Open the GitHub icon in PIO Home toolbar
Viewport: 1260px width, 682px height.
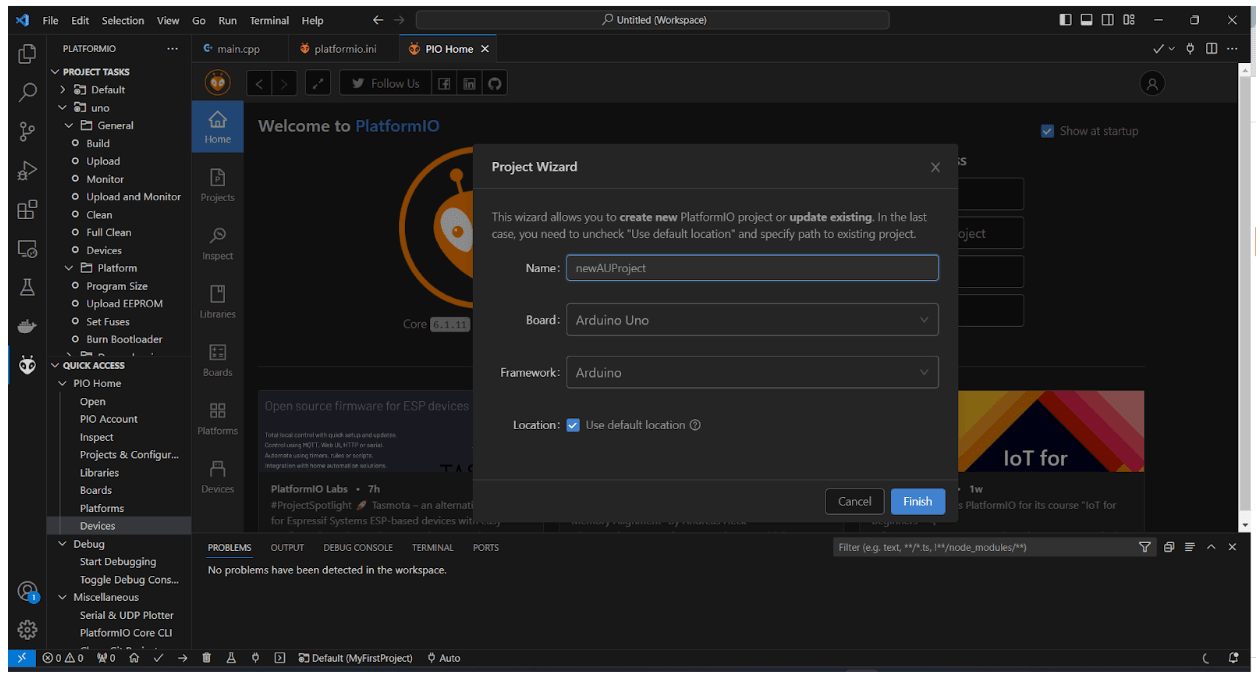(x=494, y=84)
